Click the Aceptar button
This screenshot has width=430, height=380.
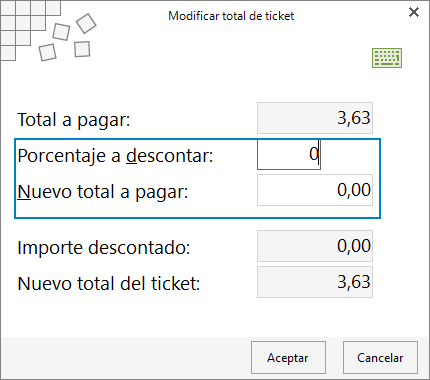(288, 357)
